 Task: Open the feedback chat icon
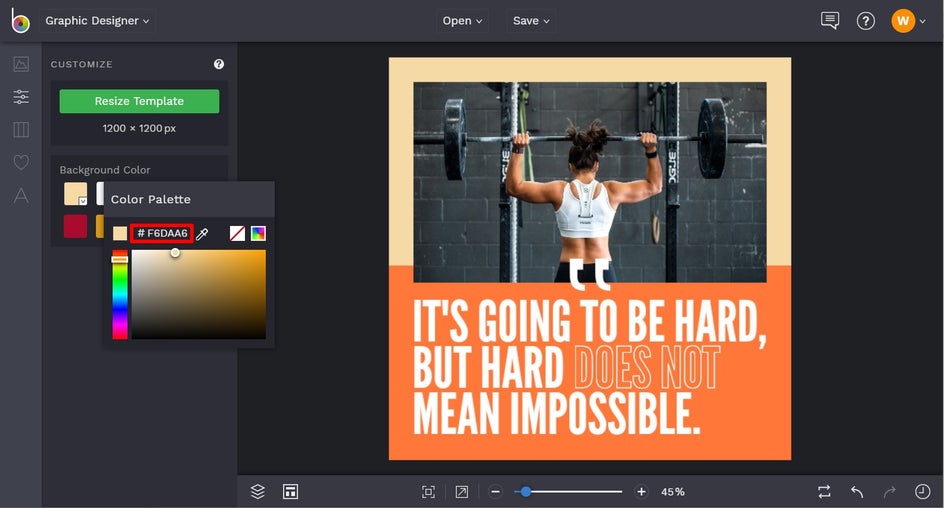click(830, 20)
